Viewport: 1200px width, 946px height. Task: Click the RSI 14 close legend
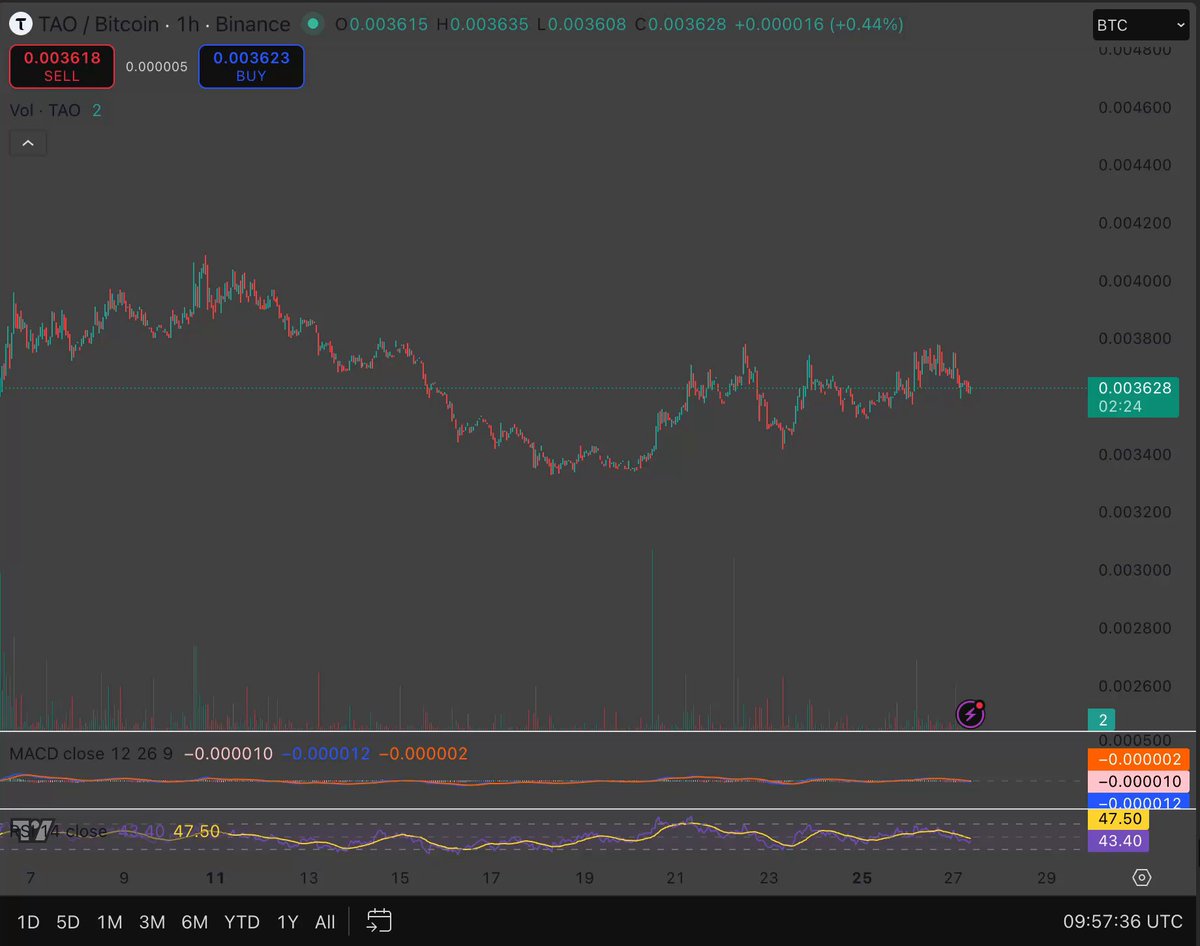[x=59, y=831]
